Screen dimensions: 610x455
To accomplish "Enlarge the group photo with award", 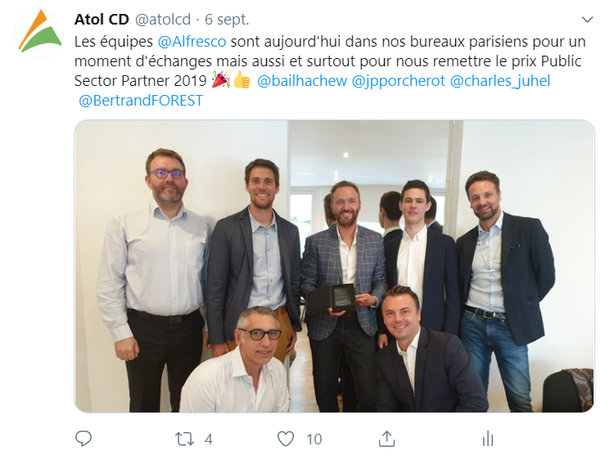I will pos(334,266).
